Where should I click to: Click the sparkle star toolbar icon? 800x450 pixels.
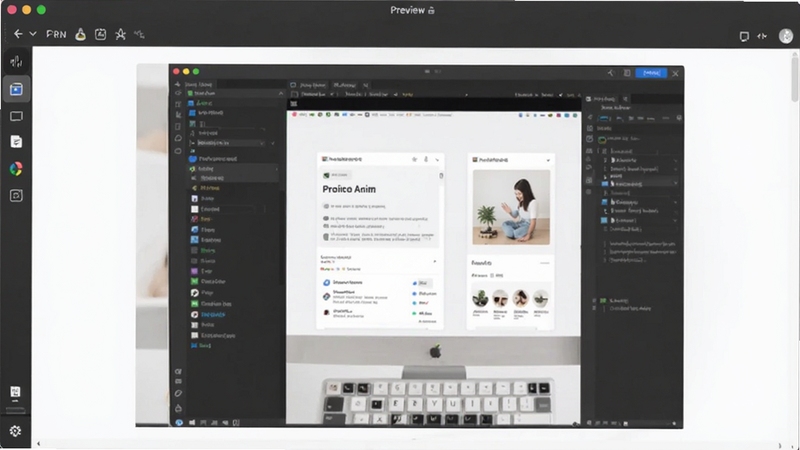(x=120, y=34)
